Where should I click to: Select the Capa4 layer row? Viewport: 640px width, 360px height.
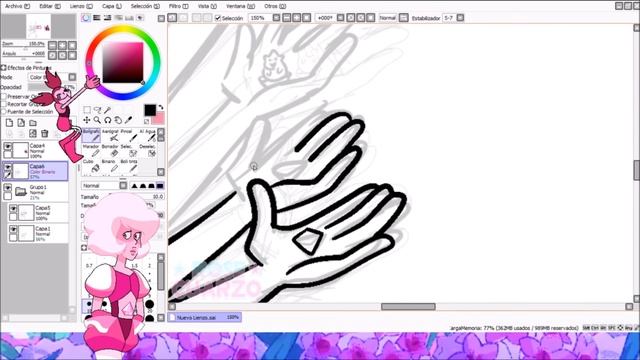(x=35, y=150)
